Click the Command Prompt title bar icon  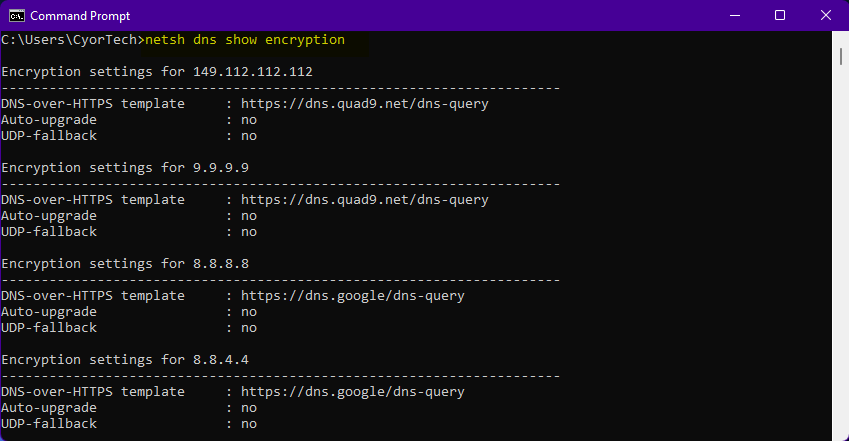pos(16,16)
